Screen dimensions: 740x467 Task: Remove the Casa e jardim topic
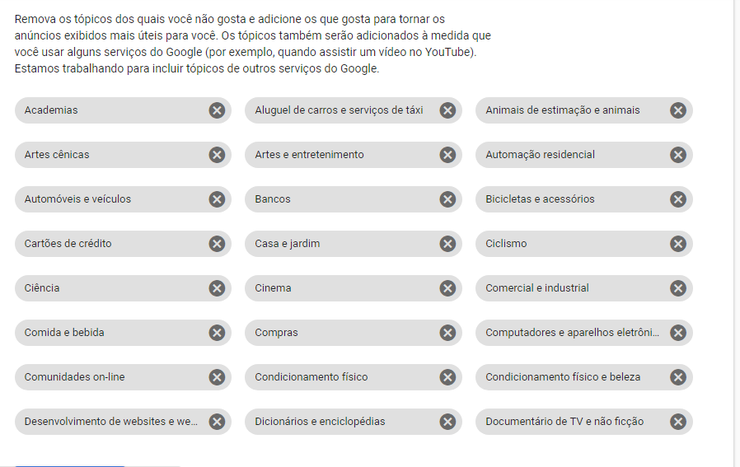pyautogui.click(x=448, y=244)
